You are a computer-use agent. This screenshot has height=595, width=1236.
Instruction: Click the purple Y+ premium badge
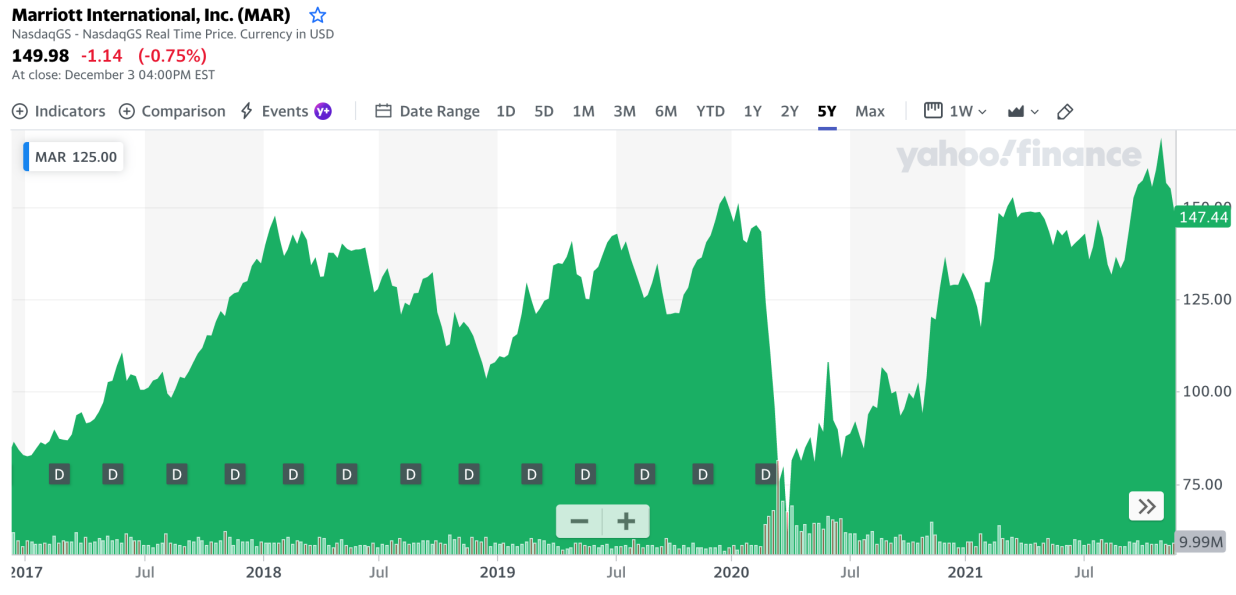click(x=323, y=111)
